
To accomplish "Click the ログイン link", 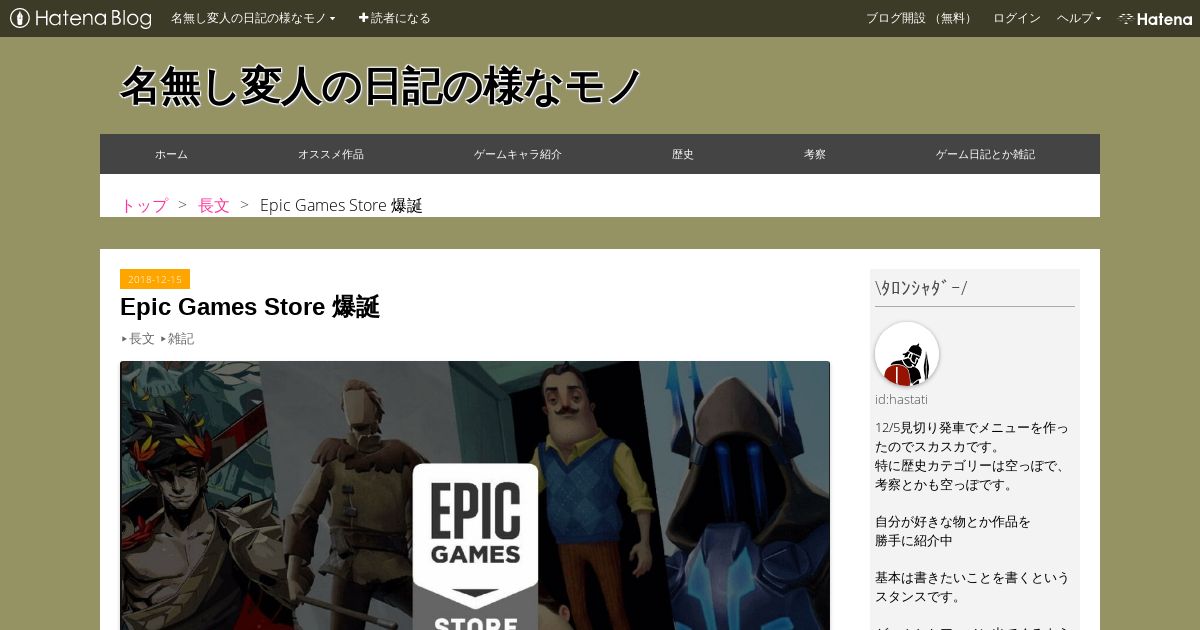I will [x=1016, y=18].
